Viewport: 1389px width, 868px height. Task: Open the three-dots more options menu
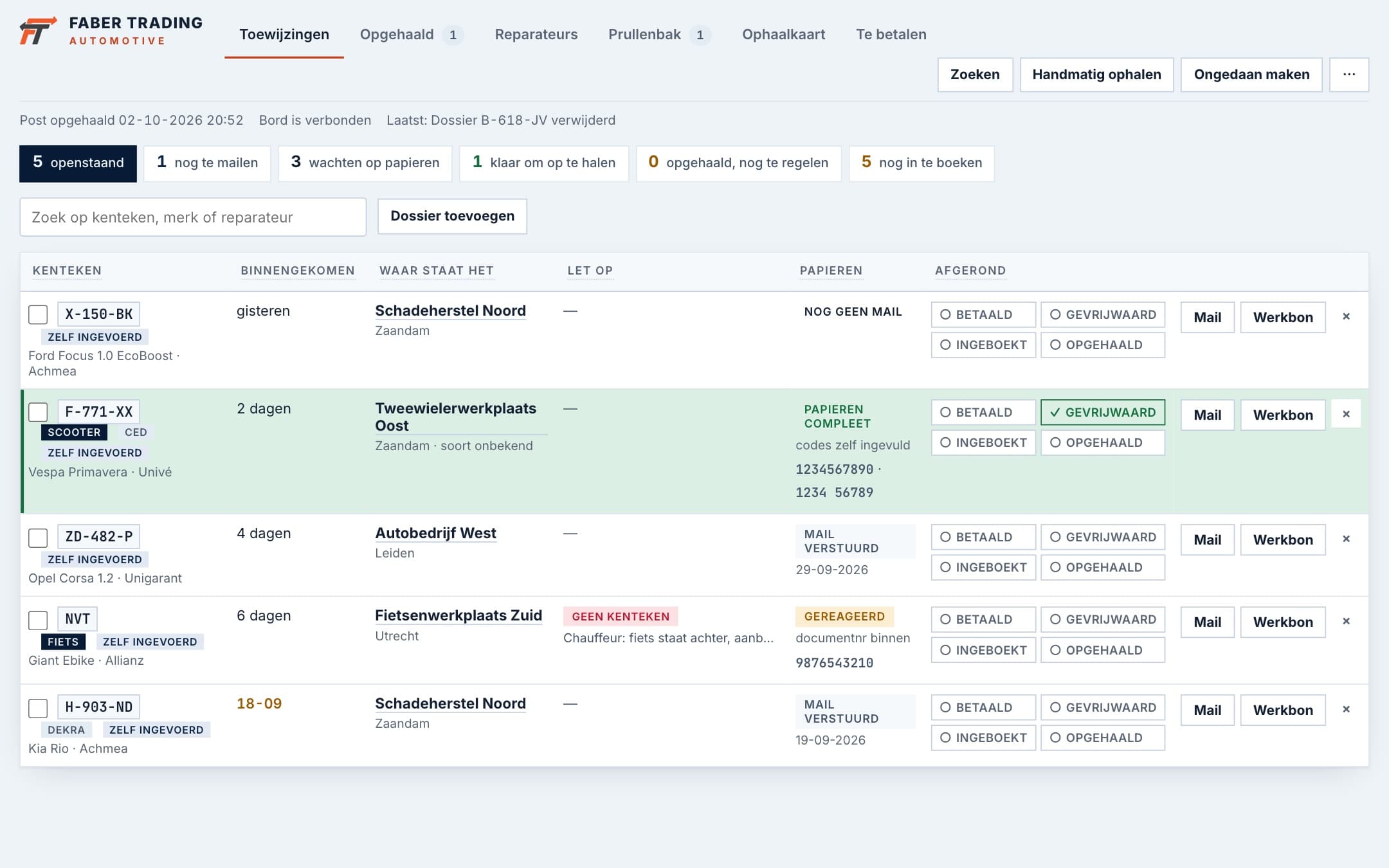click(1348, 75)
